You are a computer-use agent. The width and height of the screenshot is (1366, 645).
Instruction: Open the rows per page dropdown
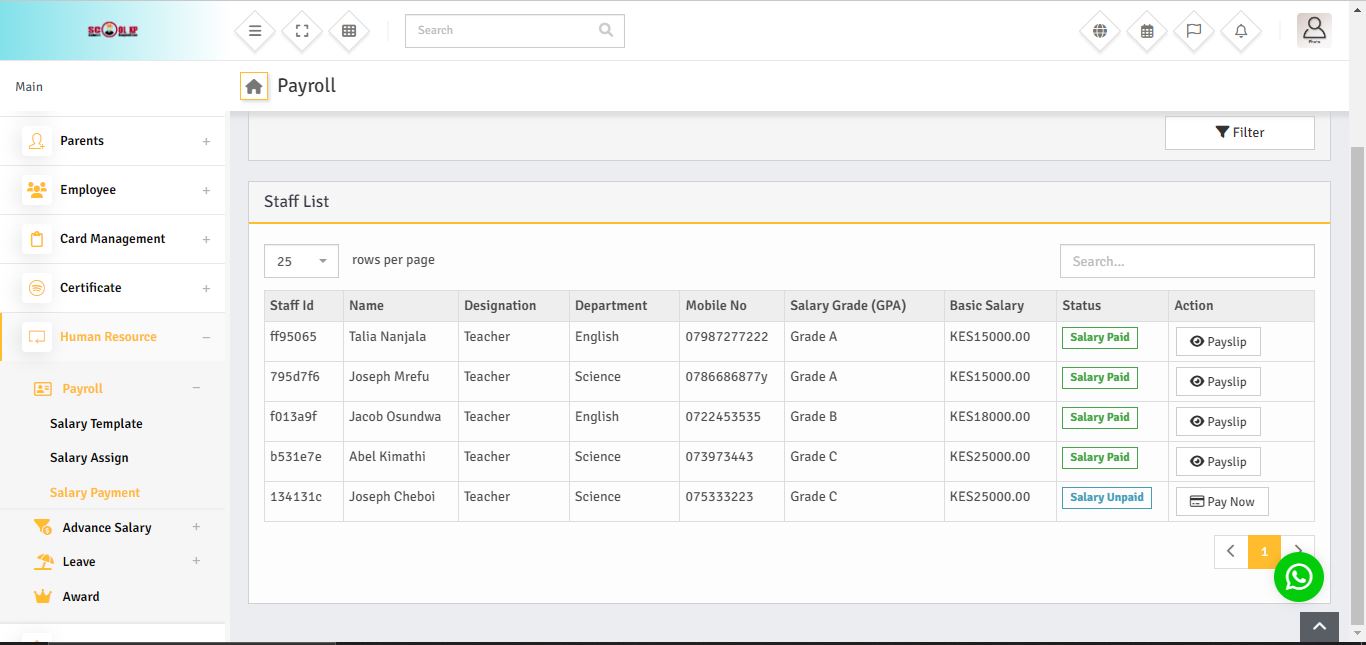[x=301, y=261]
